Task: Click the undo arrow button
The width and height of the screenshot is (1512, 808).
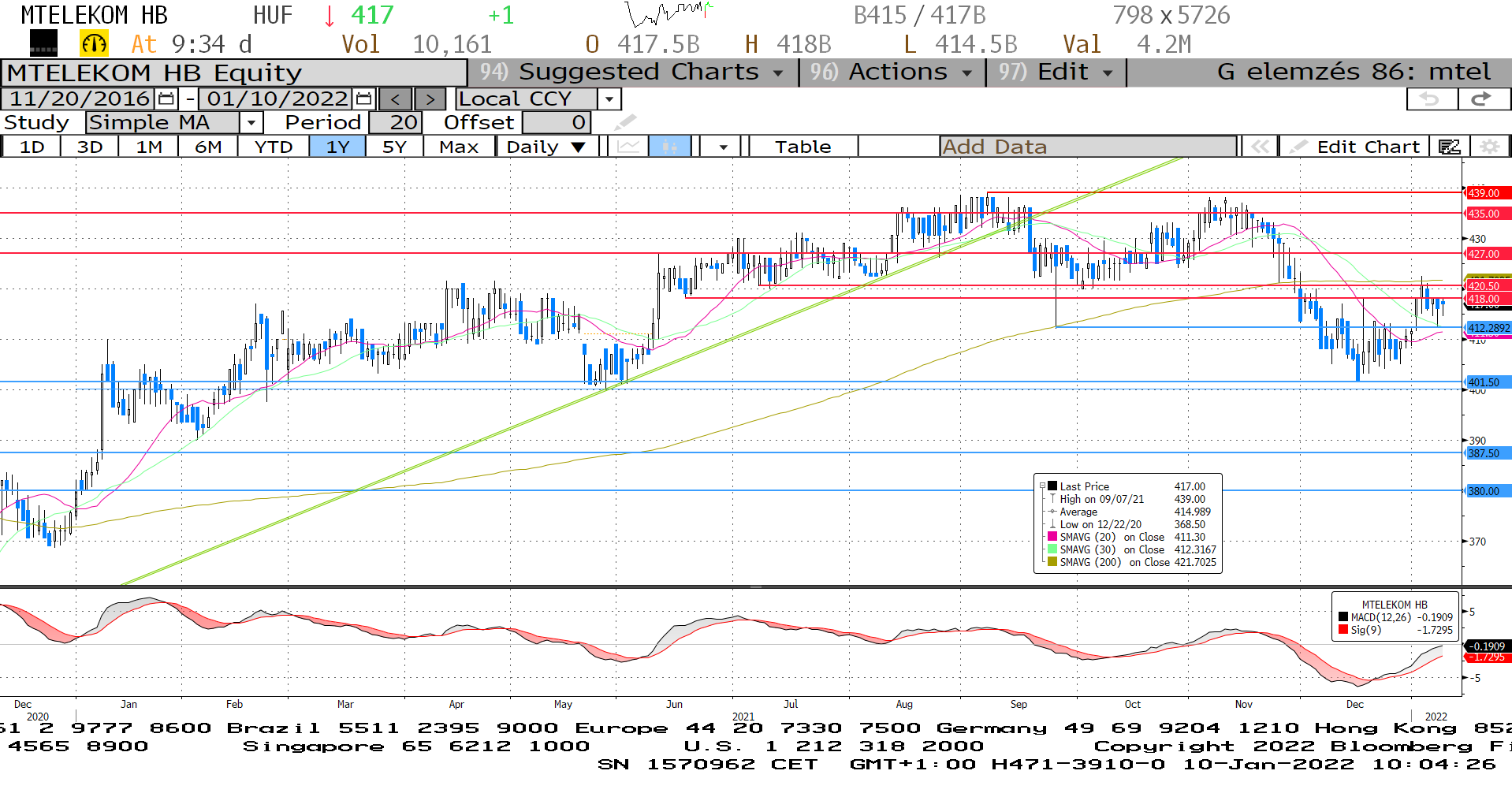Action: (x=1431, y=99)
